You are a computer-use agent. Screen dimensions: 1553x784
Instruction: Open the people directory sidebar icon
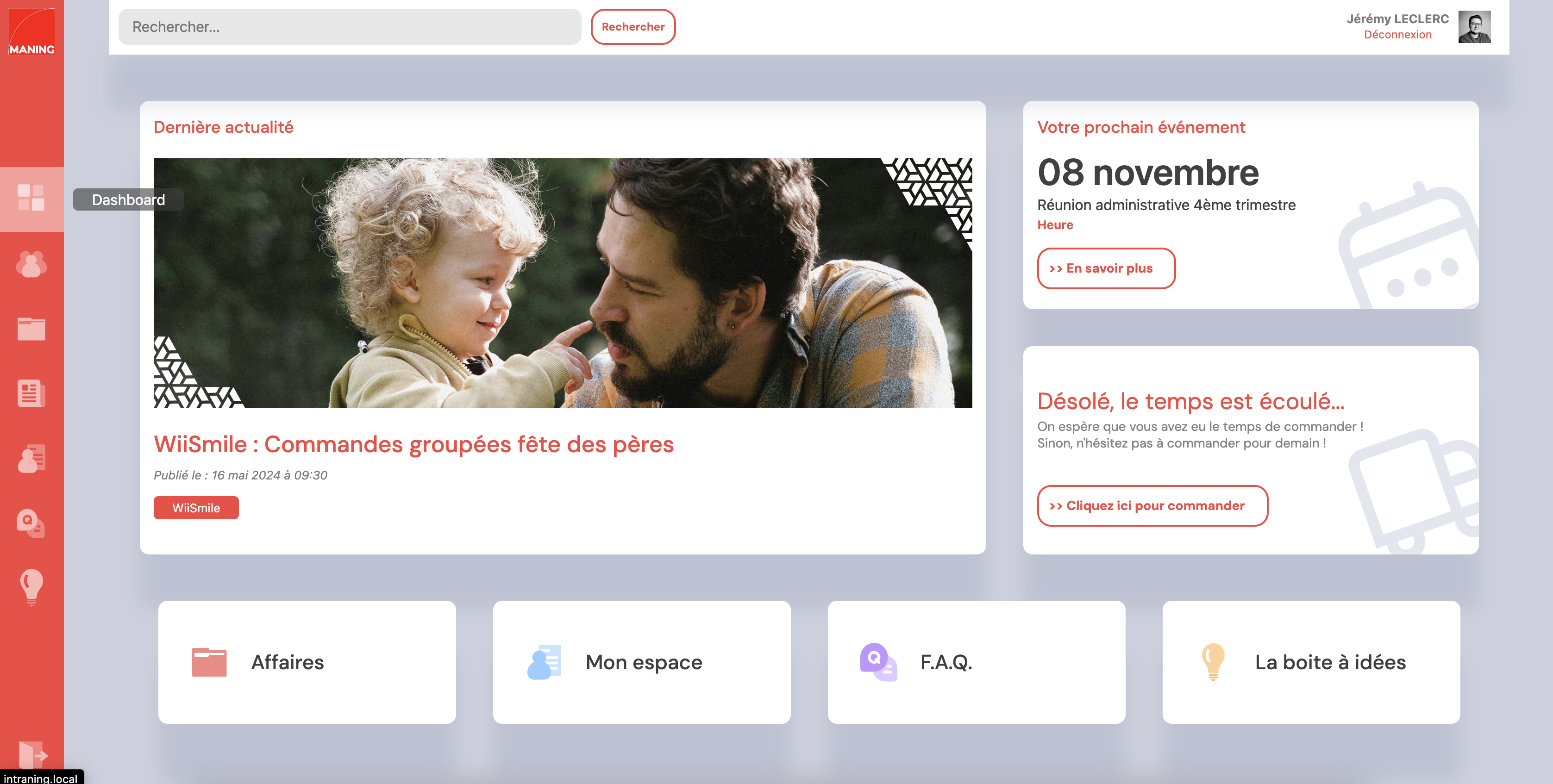pyautogui.click(x=31, y=264)
